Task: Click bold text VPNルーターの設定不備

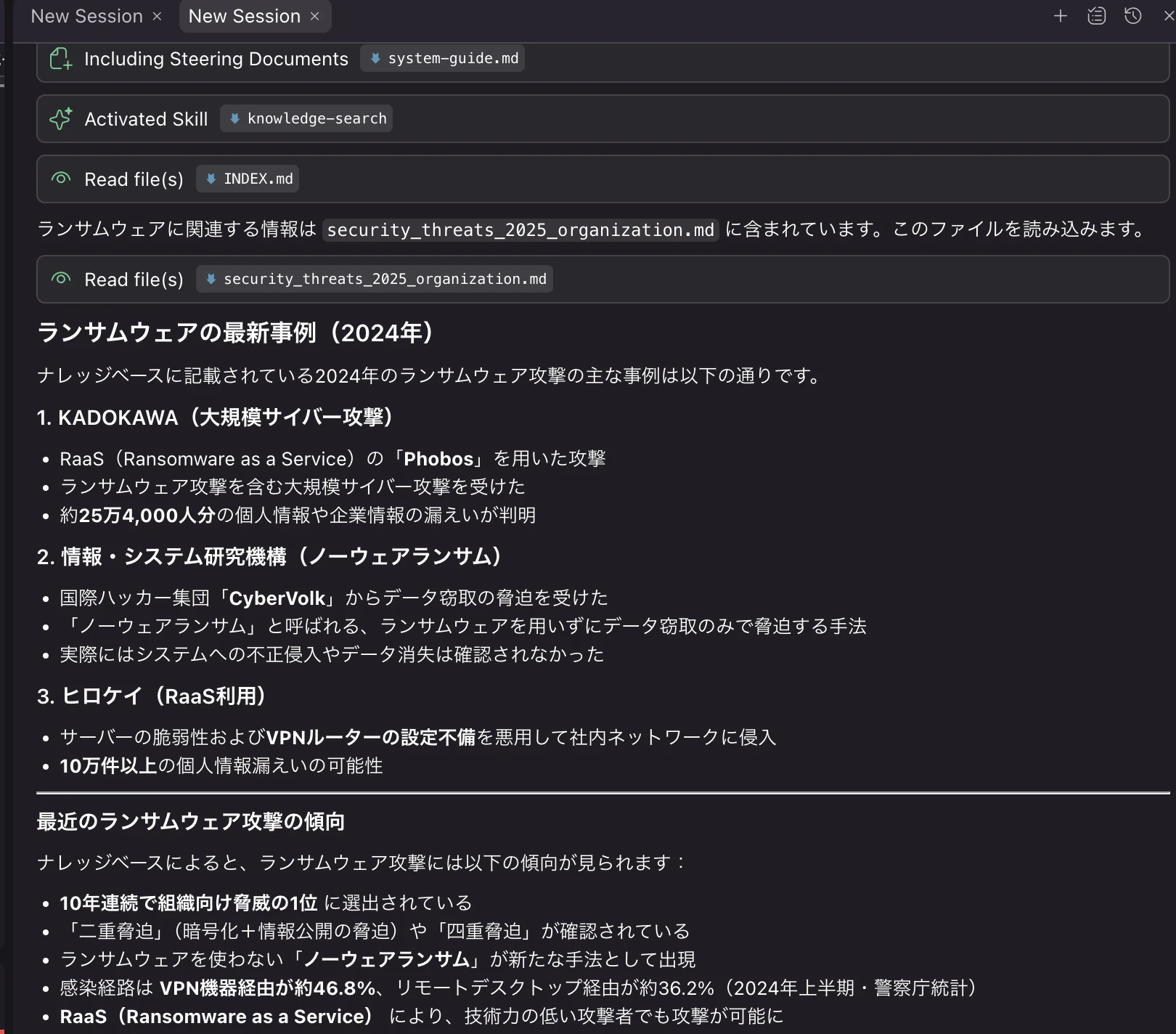Action: 370,738
